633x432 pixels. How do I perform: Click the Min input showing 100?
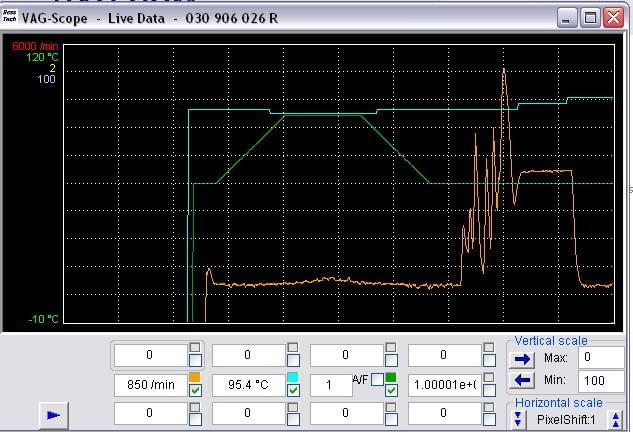pos(601,381)
